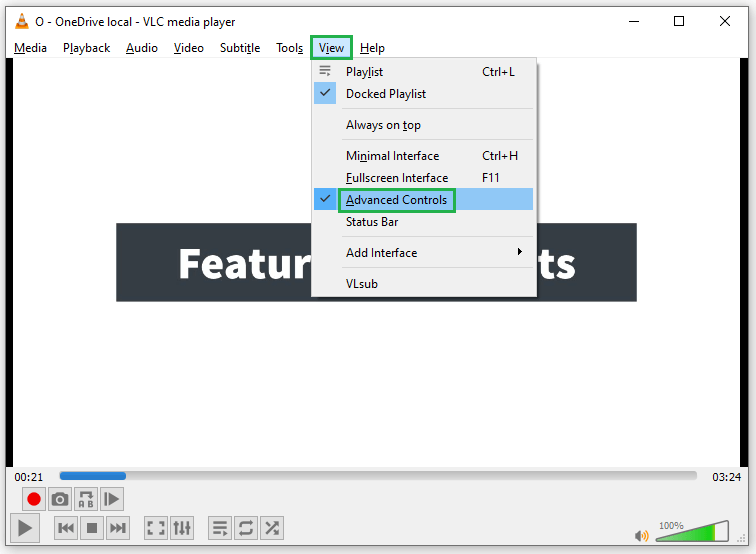
Task: Open the Subtitle menu
Action: click(x=240, y=48)
